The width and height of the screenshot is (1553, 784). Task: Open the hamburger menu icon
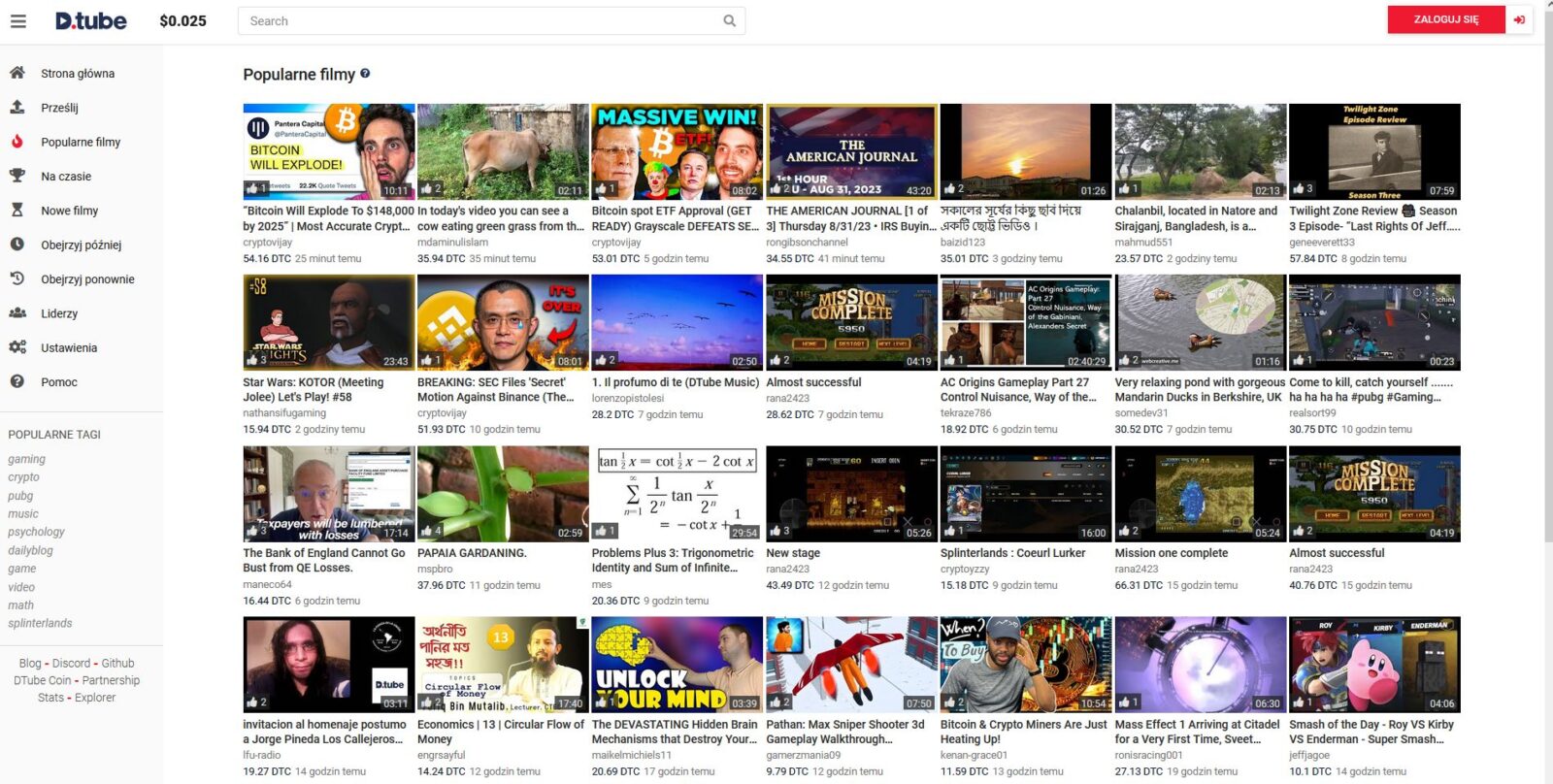click(x=18, y=20)
